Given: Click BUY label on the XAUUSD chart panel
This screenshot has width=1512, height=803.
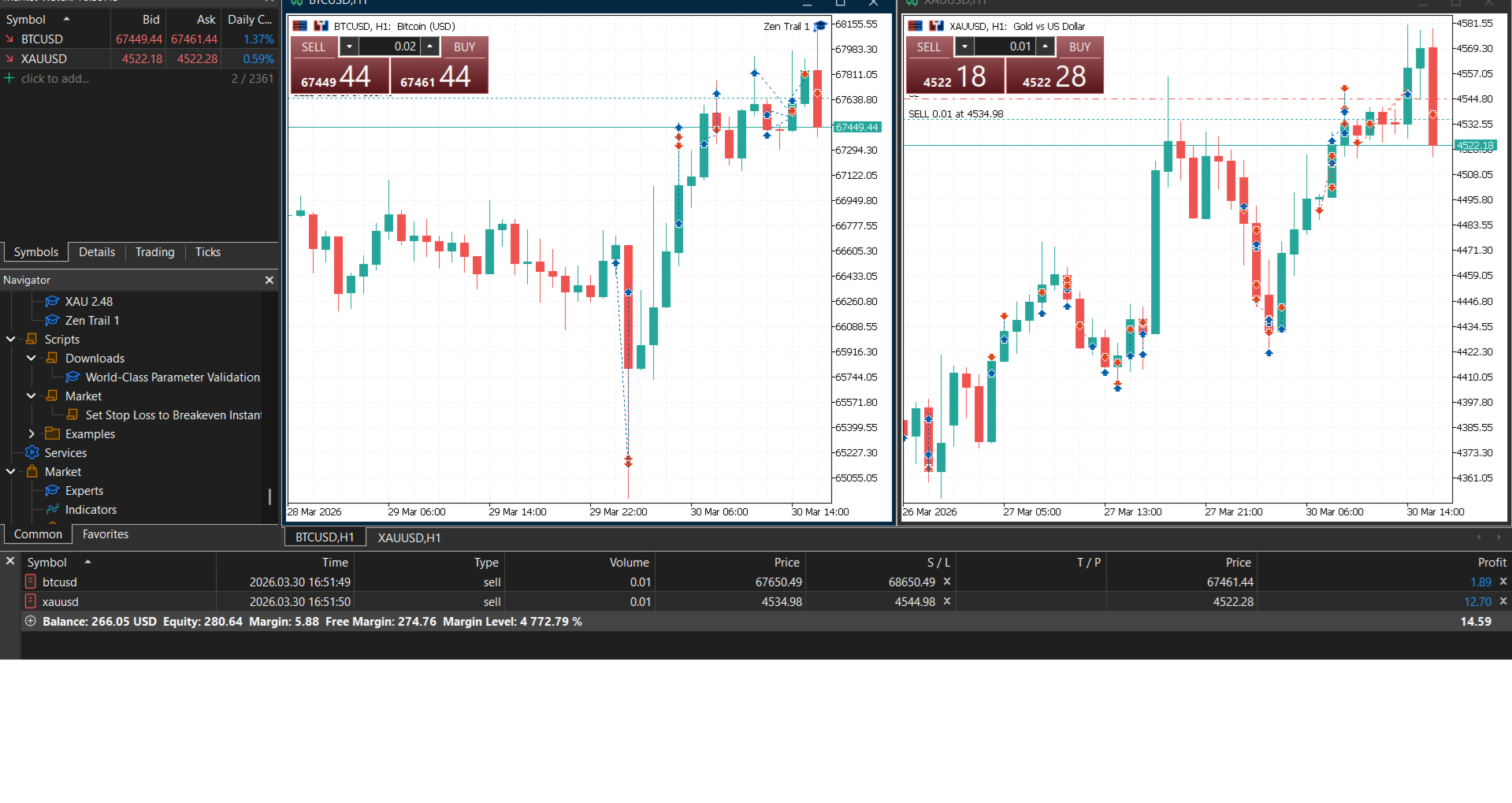Looking at the screenshot, I should pyautogui.click(x=1080, y=46).
